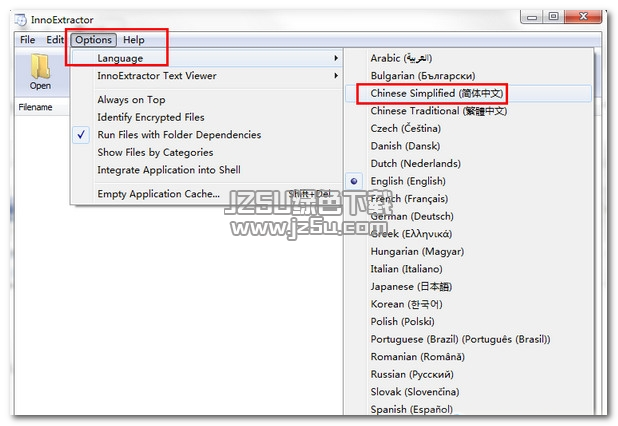Maximize the InnoExtractor window
Image resolution: width=618 pixels, height=426 pixels.
(x=554, y=17)
